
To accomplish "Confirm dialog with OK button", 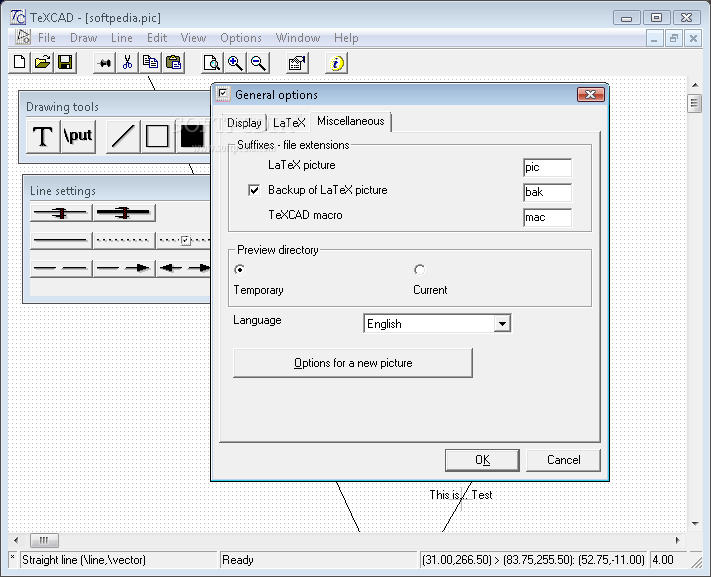I will click(482, 460).
